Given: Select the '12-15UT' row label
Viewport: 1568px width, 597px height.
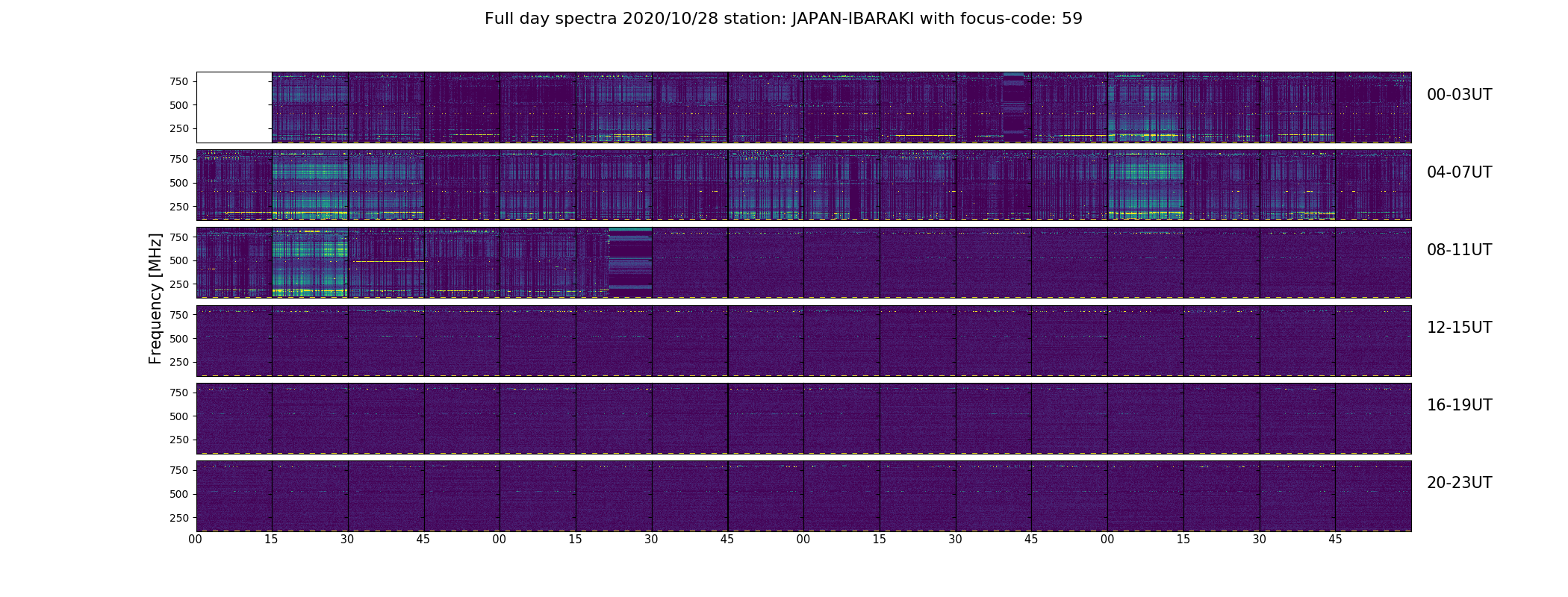Looking at the screenshot, I should pos(1459,328).
